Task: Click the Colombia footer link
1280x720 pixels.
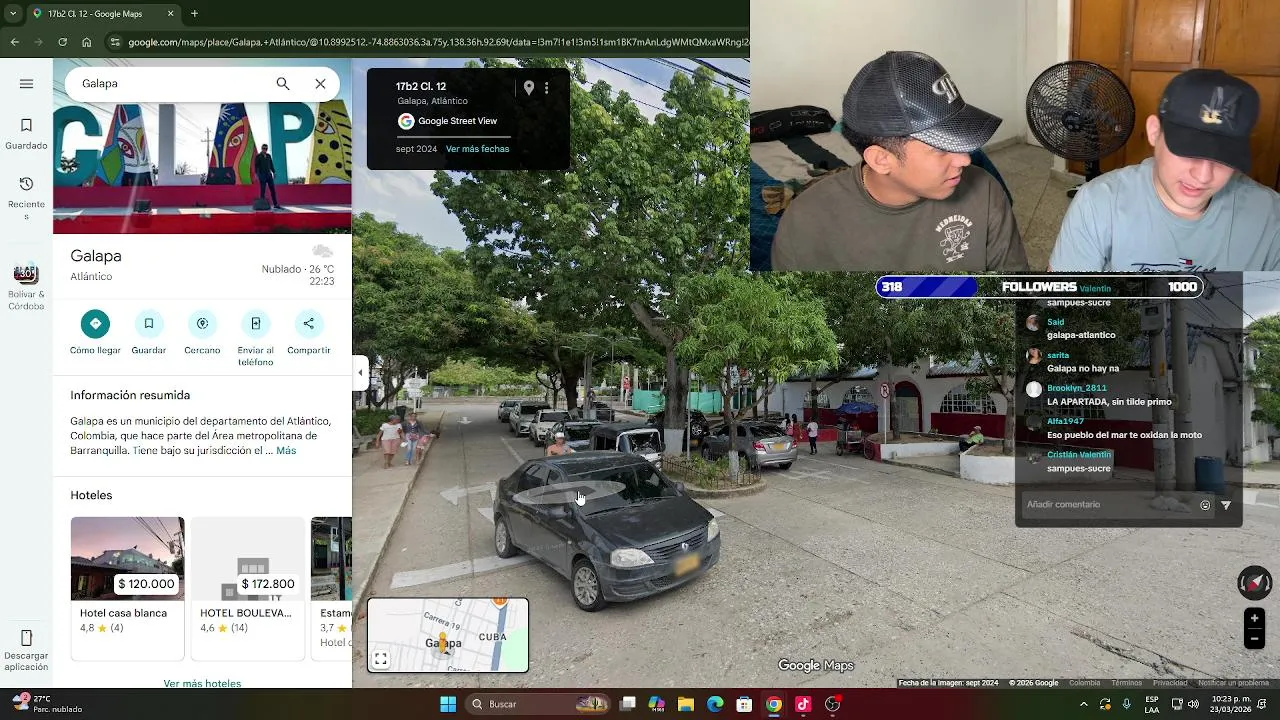Action: (1084, 683)
